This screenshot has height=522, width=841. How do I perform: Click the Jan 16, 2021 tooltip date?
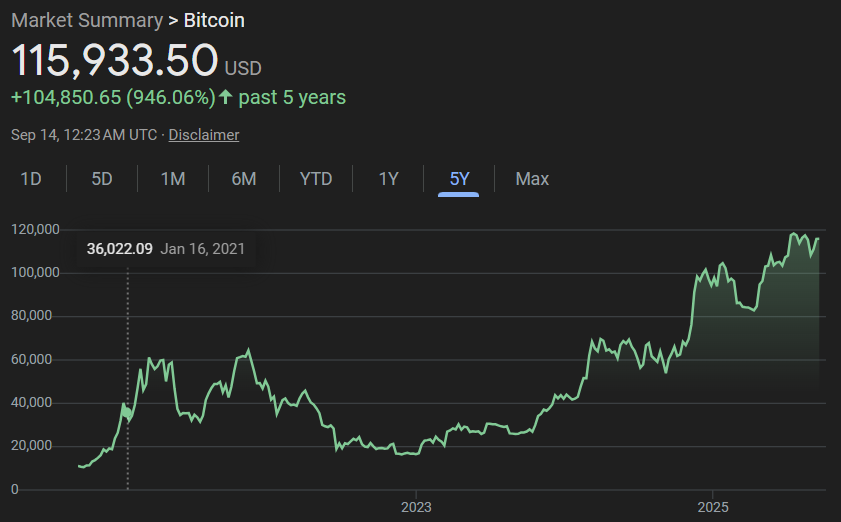click(x=203, y=249)
